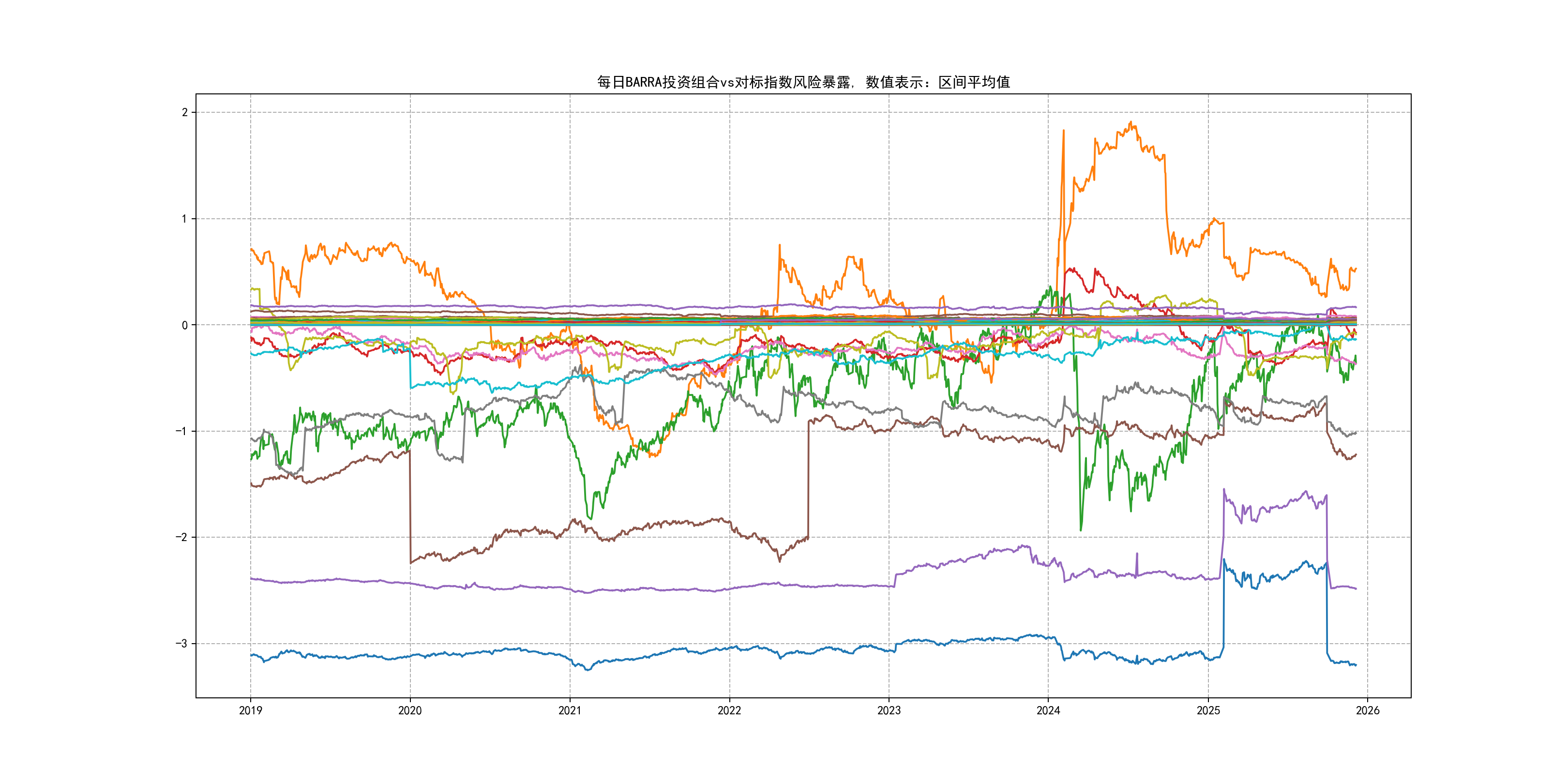Click the blue line's raised plateau during 2025

point(1275,575)
